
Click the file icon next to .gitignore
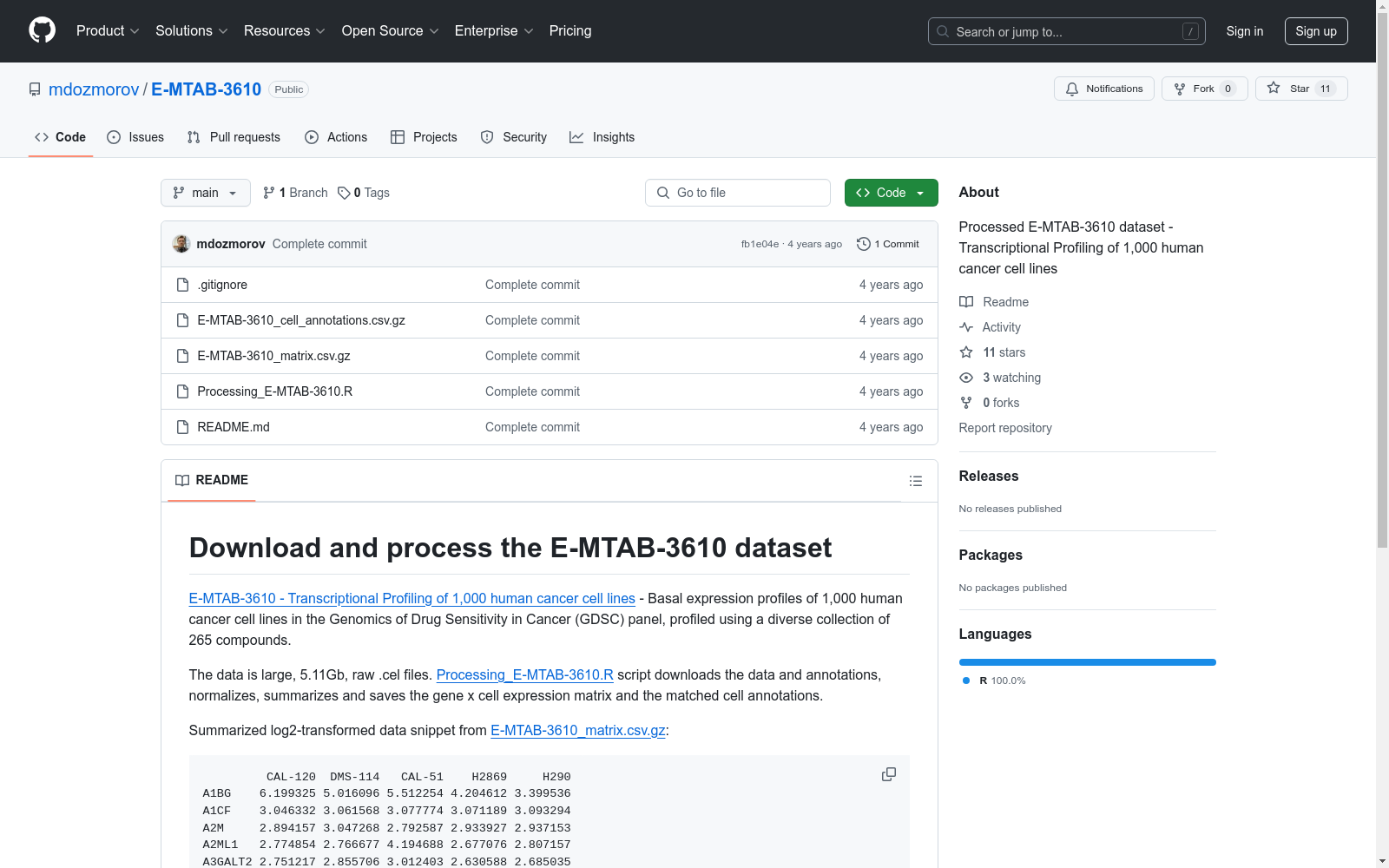click(x=182, y=285)
